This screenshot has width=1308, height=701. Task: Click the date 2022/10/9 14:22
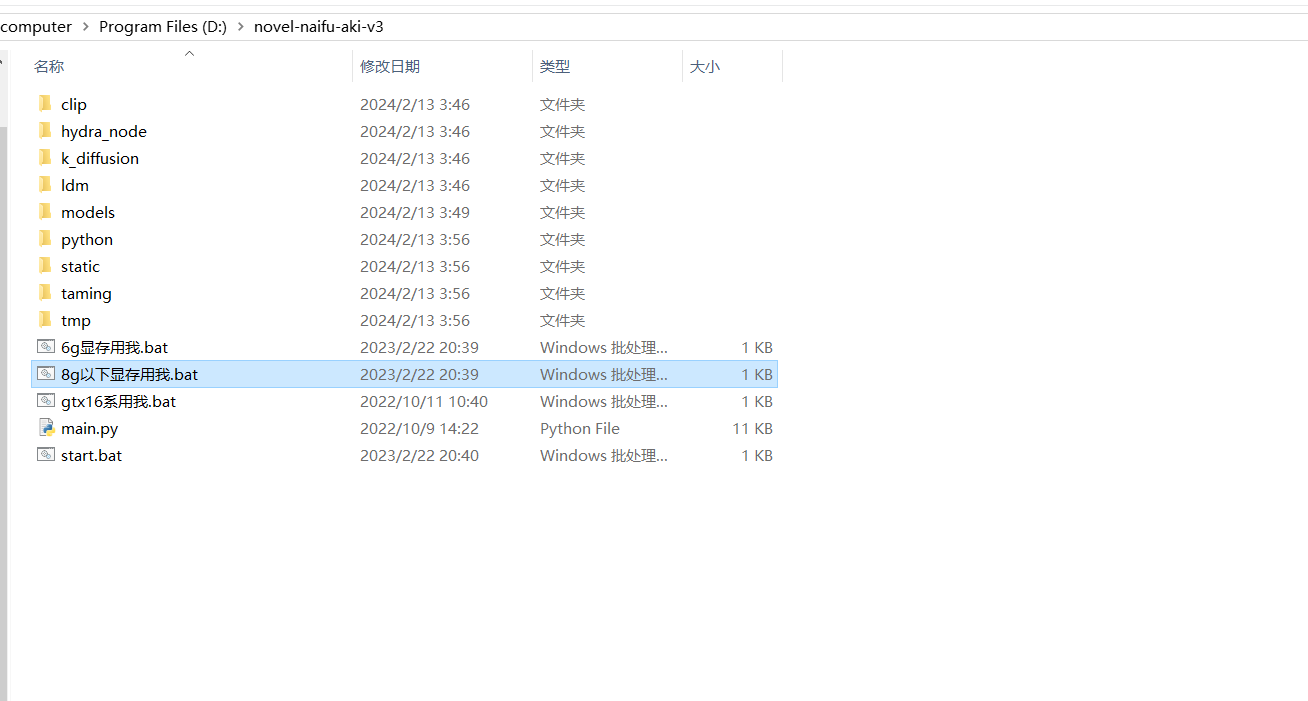[x=419, y=428]
